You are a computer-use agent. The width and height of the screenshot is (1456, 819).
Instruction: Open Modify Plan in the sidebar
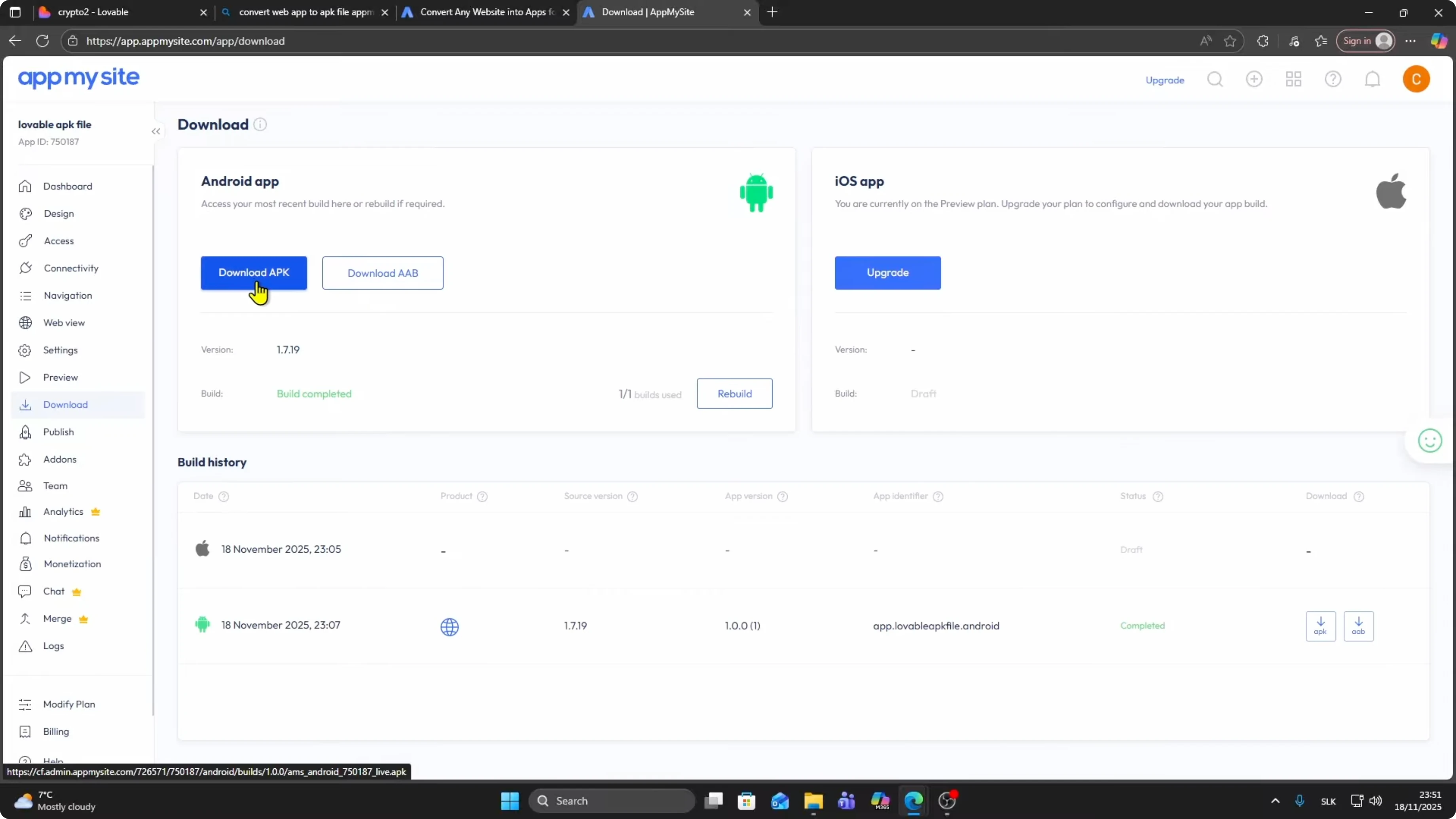click(x=78, y=704)
